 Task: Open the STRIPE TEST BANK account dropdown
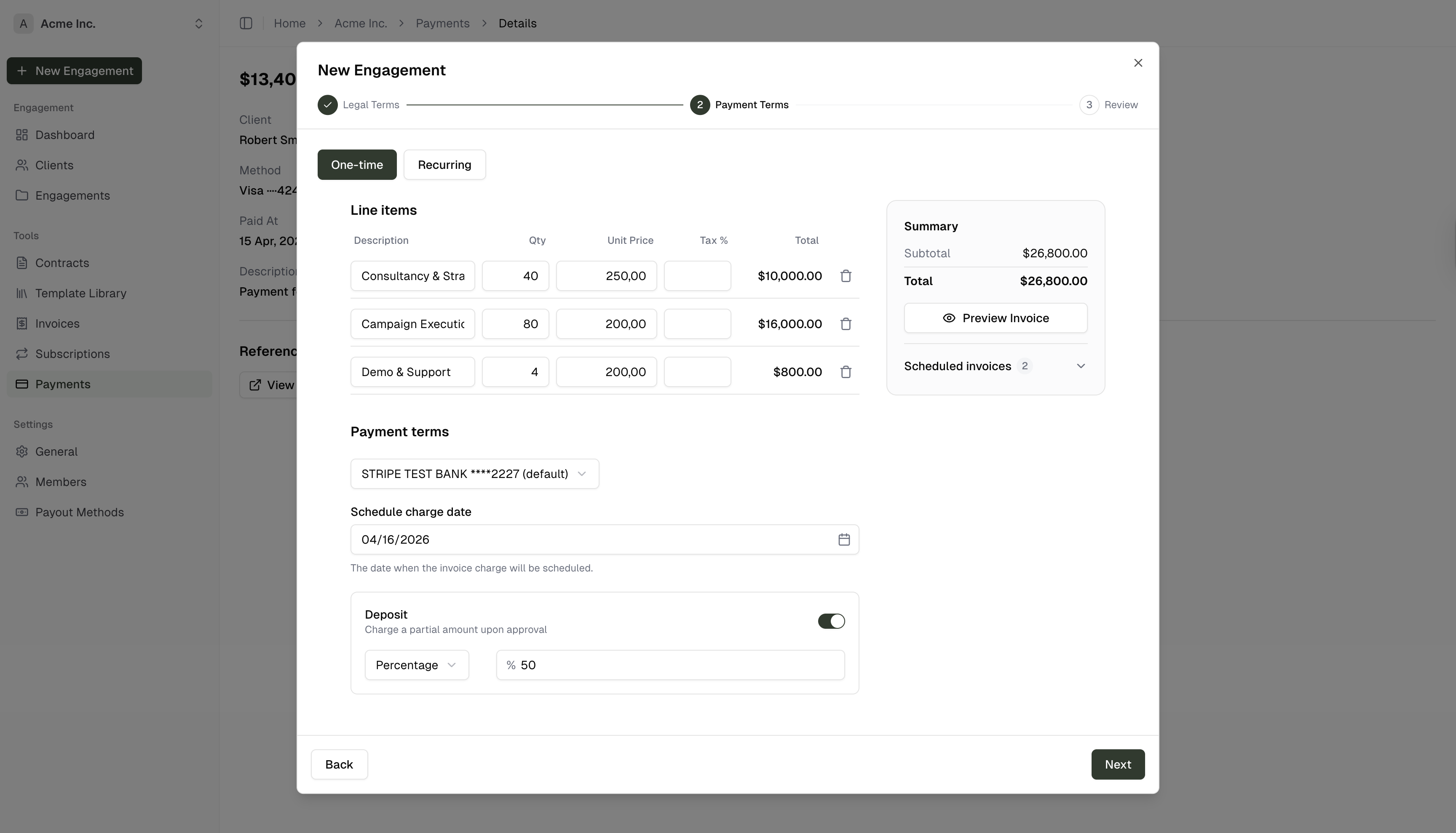point(474,473)
